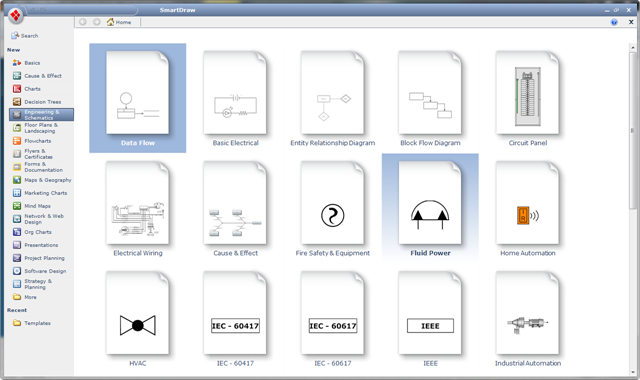
Task: Open the Mind Maps category
Action: (x=31, y=206)
